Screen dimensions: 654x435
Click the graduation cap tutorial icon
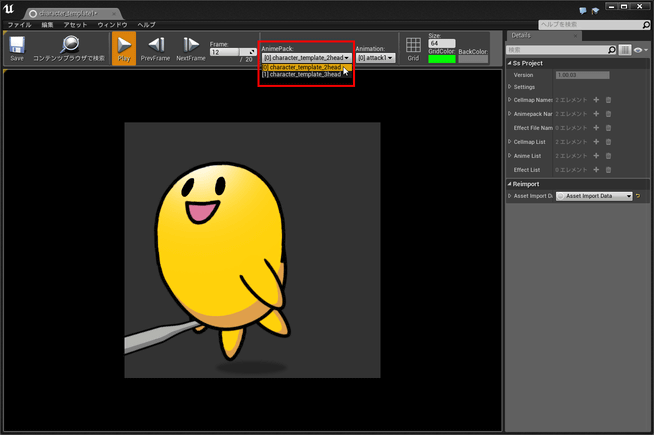(595, 11)
